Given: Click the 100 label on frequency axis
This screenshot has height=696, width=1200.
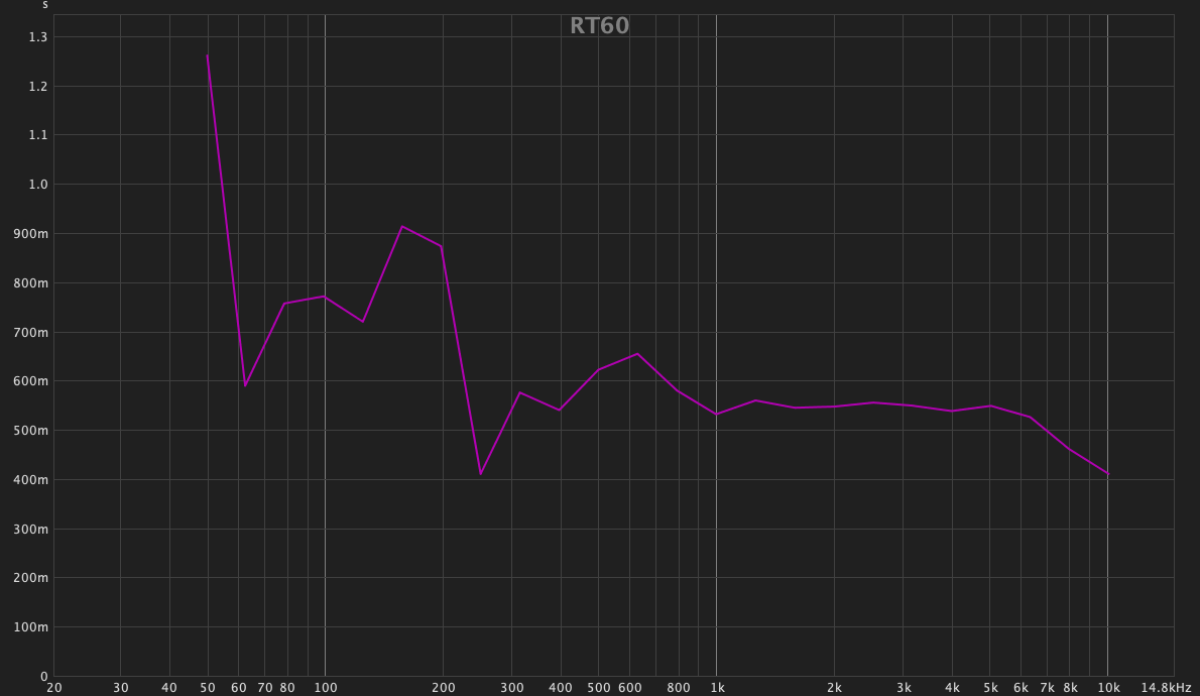Looking at the screenshot, I should click(325, 688).
